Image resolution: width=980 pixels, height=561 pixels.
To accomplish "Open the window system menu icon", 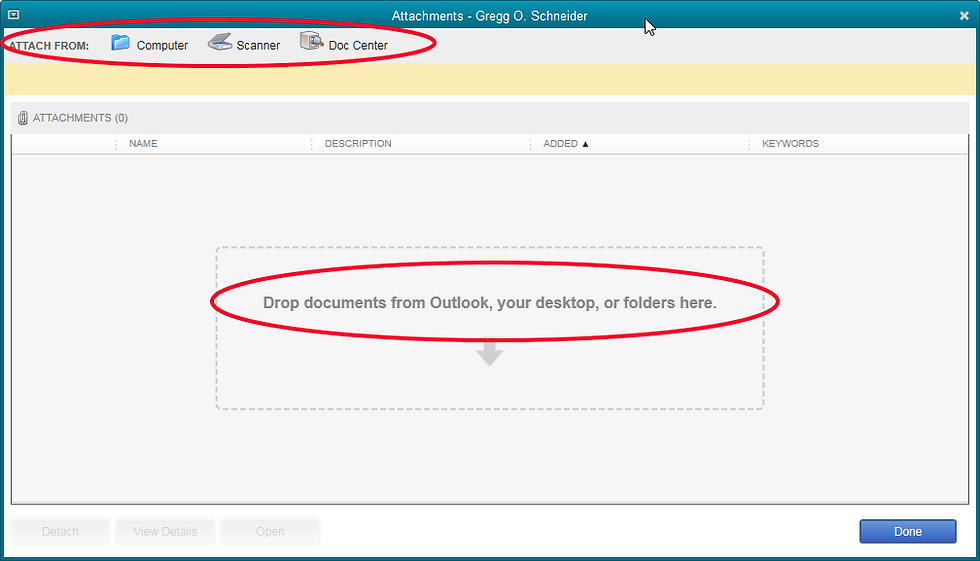I will (x=13, y=14).
